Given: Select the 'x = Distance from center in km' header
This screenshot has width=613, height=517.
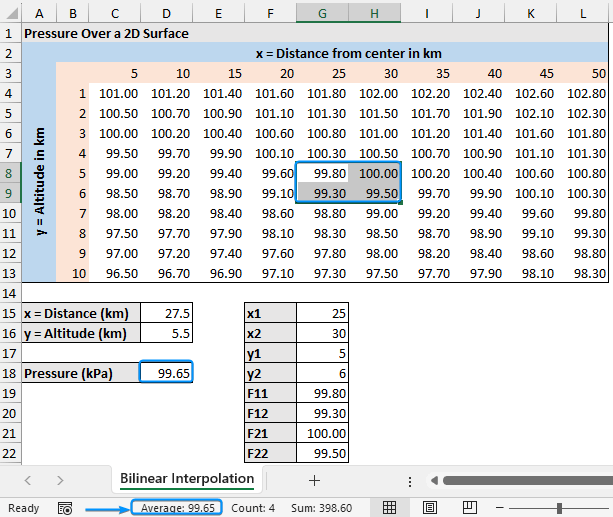Looking at the screenshot, I should tap(349, 54).
